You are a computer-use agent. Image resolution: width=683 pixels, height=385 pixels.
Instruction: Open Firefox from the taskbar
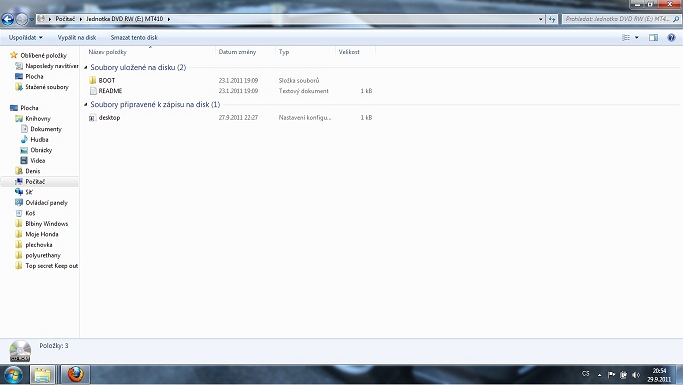[75, 375]
